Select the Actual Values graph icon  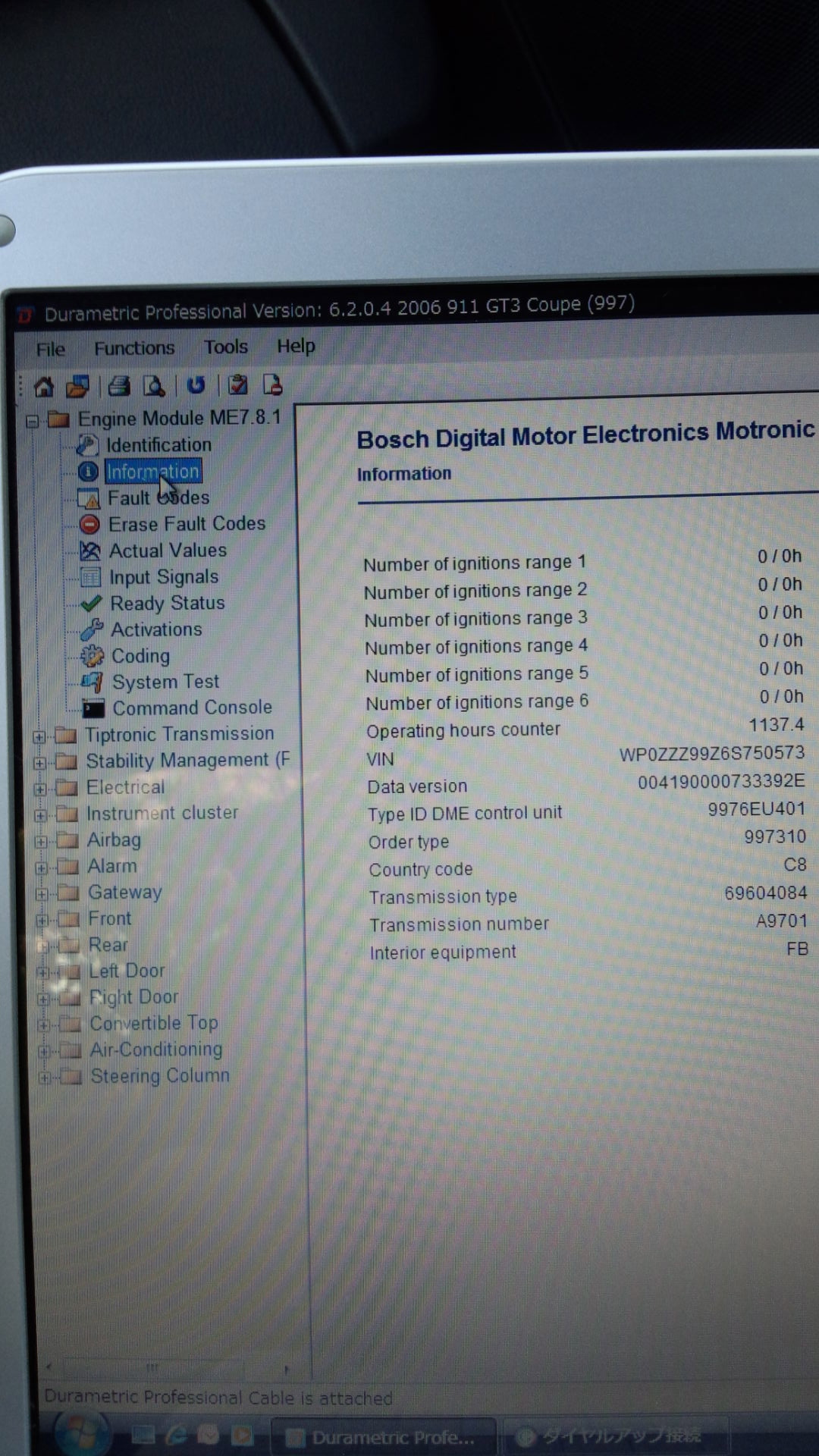pyautogui.click(x=90, y=551)
